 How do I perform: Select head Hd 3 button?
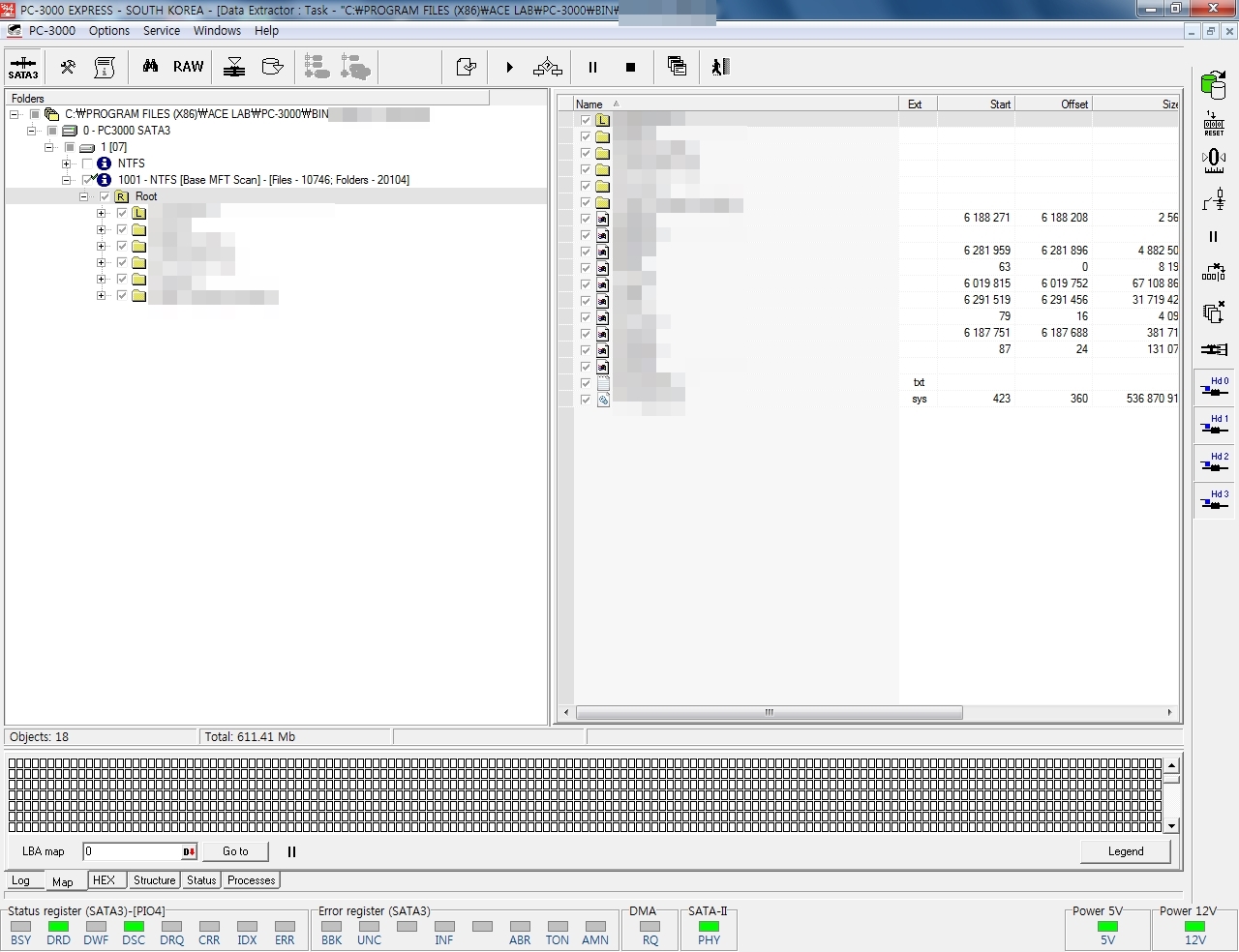(1214, 502)
